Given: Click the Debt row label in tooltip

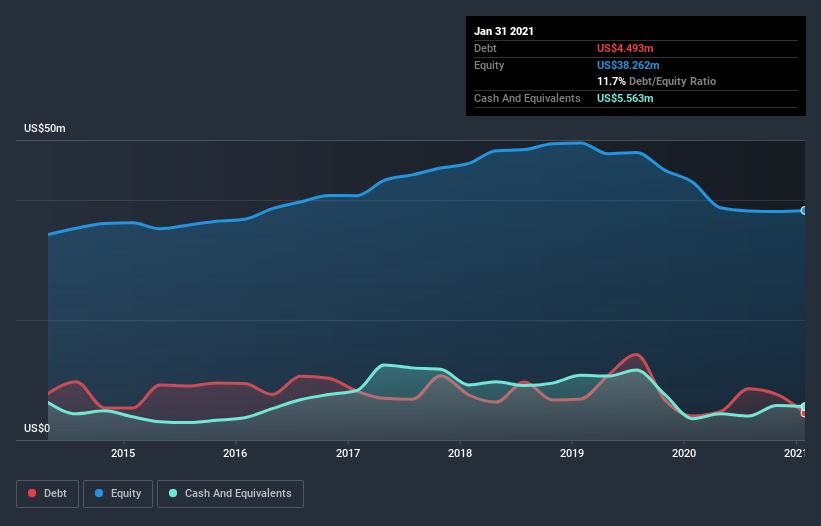Looking at the screenshot, I should (485, 48).
